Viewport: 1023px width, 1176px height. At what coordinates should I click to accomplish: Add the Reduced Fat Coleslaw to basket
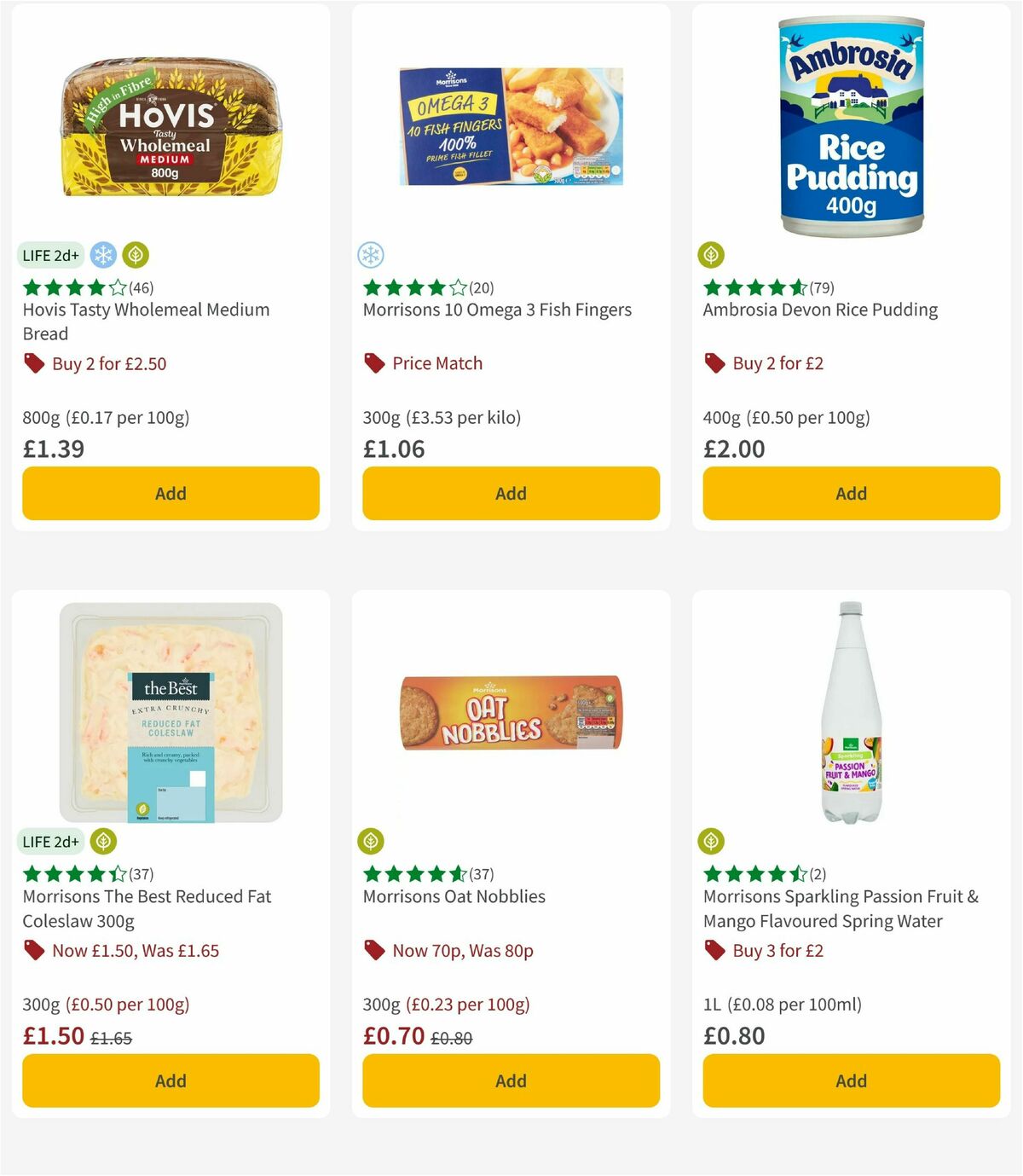coord(170,1080)
